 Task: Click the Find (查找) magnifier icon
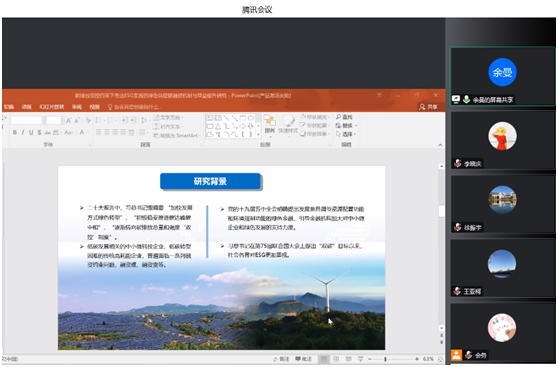coord(338,117)
